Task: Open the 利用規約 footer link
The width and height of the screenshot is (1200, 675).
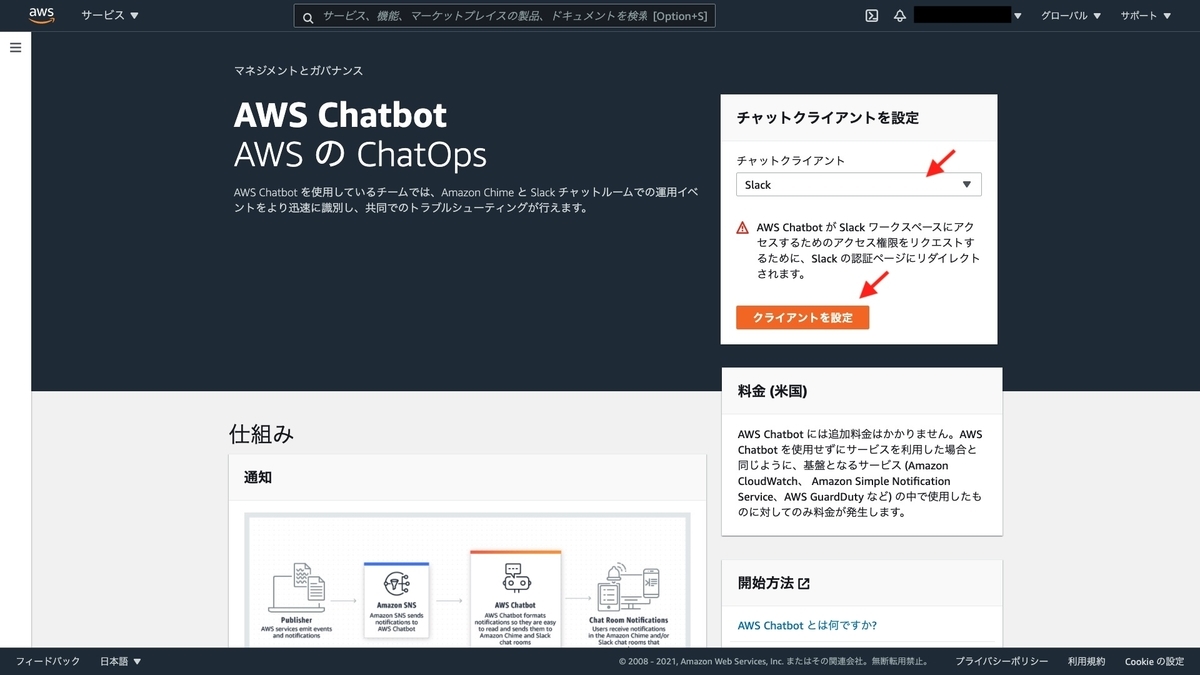Action: click(x=1087, y=662)
